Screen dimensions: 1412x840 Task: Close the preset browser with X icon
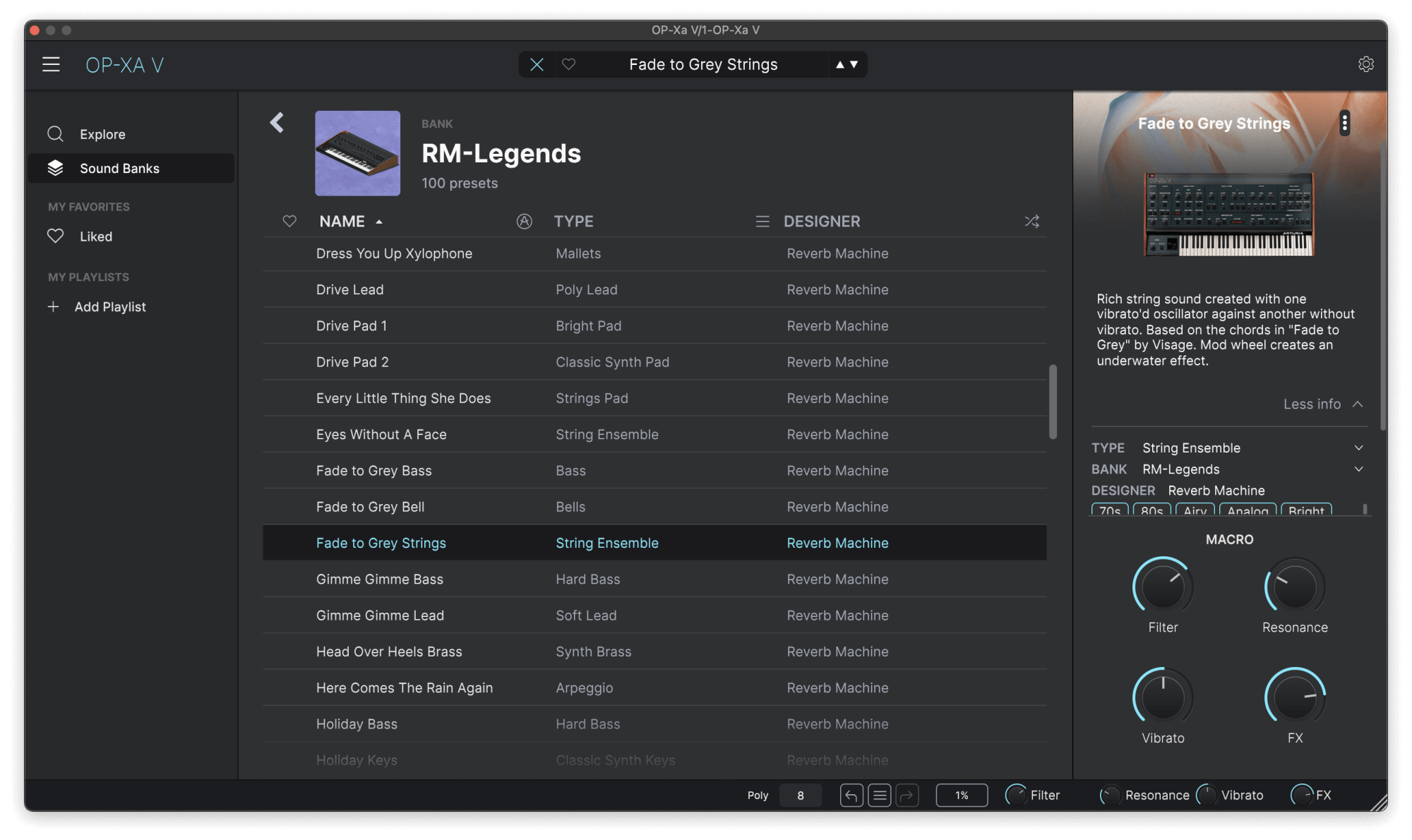pyautogui.click(x=537, y=65)
